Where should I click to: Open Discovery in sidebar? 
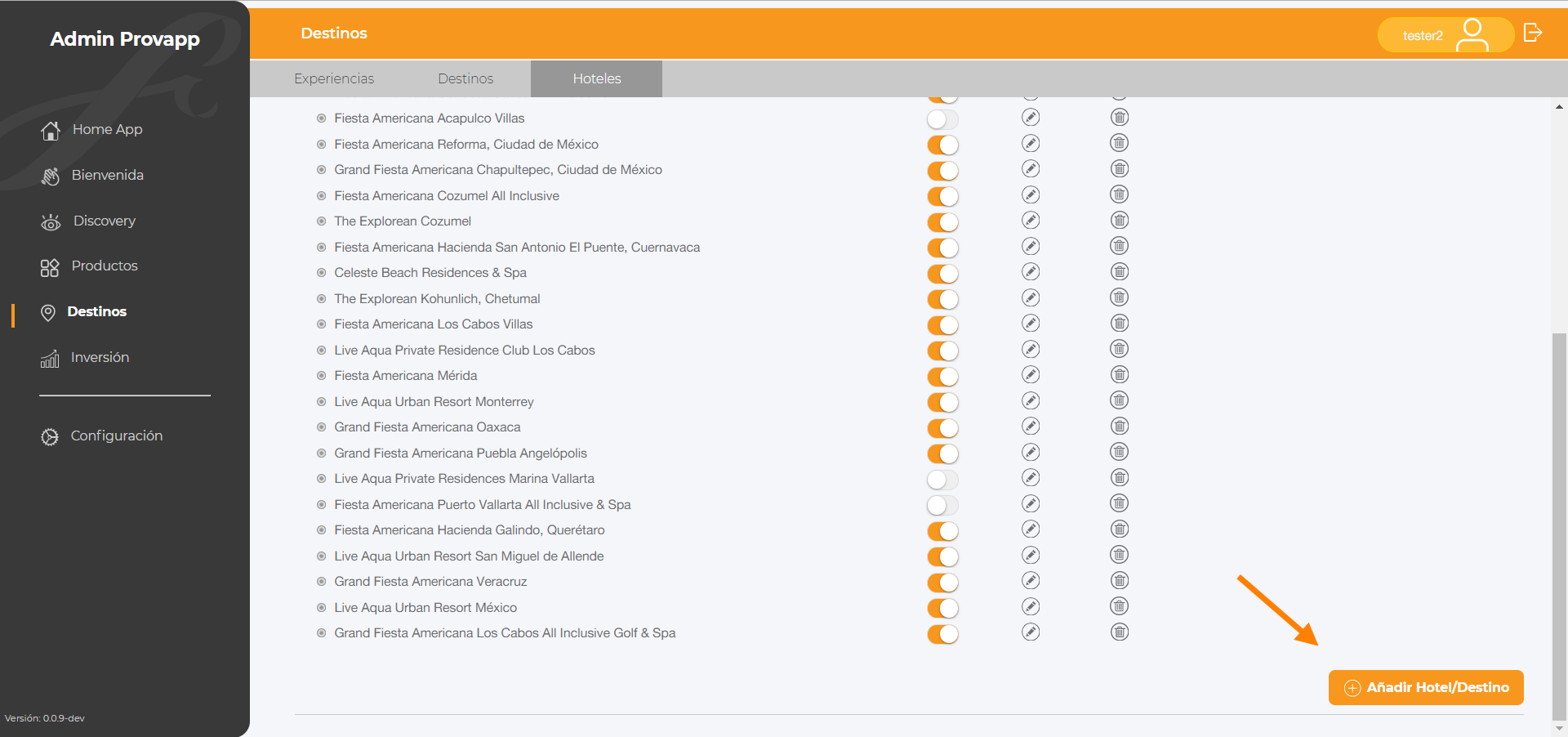click(x=104, y=221)
